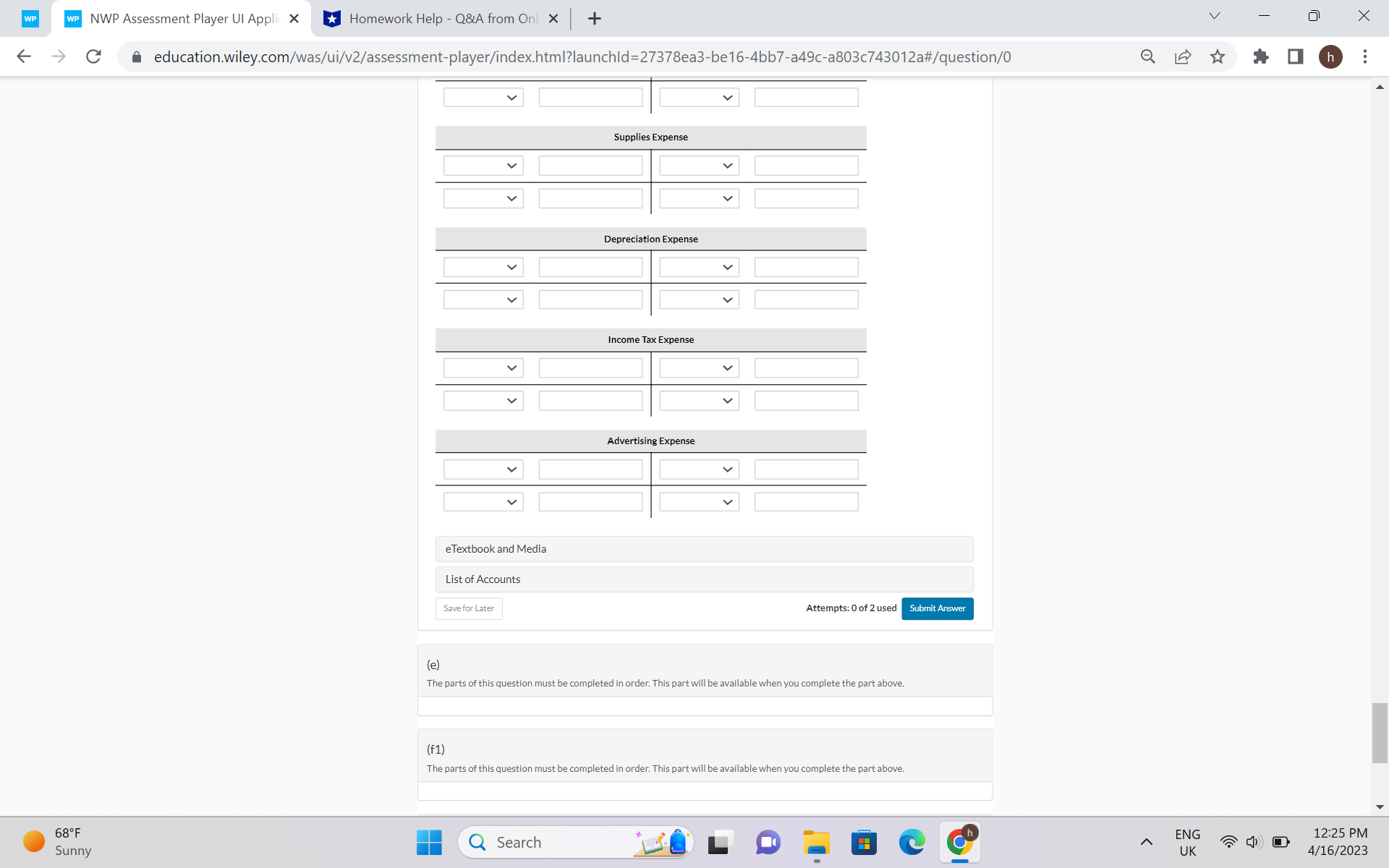Viewport: 1389px width, 868px height.
Task: Open the Windows Start menu
Action: (x=428, y=842)
